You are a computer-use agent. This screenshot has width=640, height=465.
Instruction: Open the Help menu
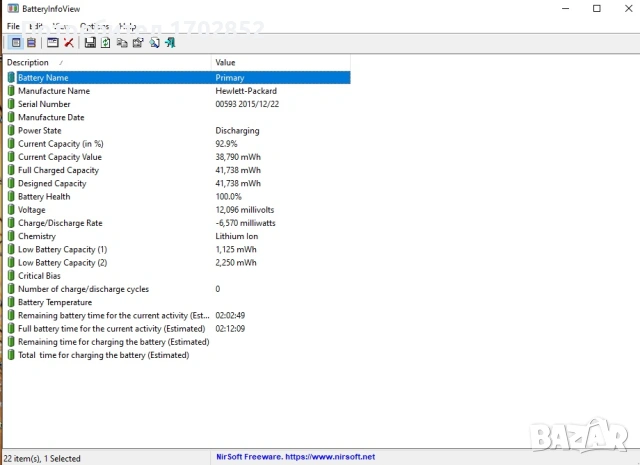pyautogui.click(x=127, y=26)
